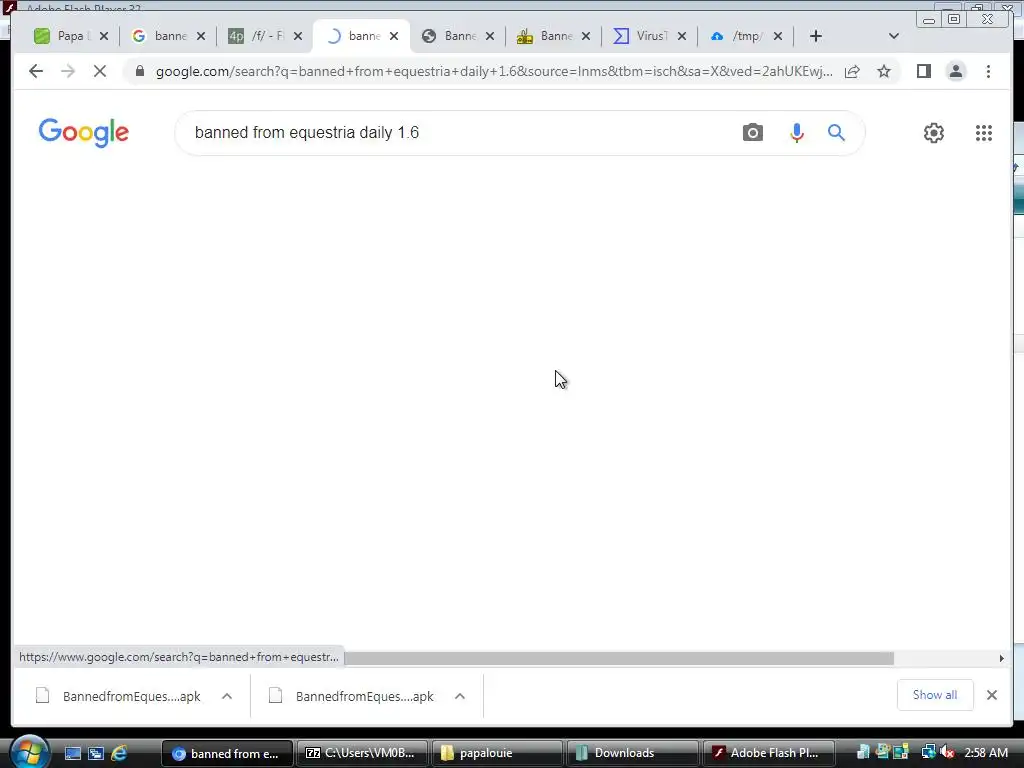1024x768 pixels.
Task: Select the Chrome banned from e... taskbar button
Action: click(227, 753)
